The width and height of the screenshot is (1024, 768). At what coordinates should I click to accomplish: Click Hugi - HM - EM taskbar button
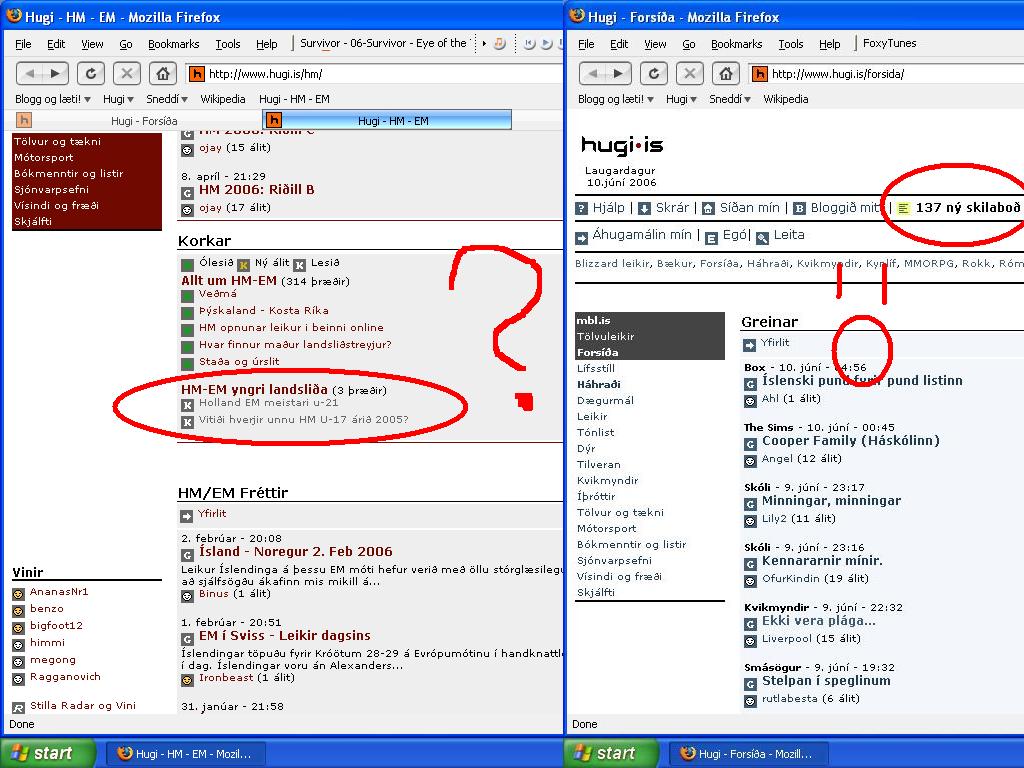point(185,754)
